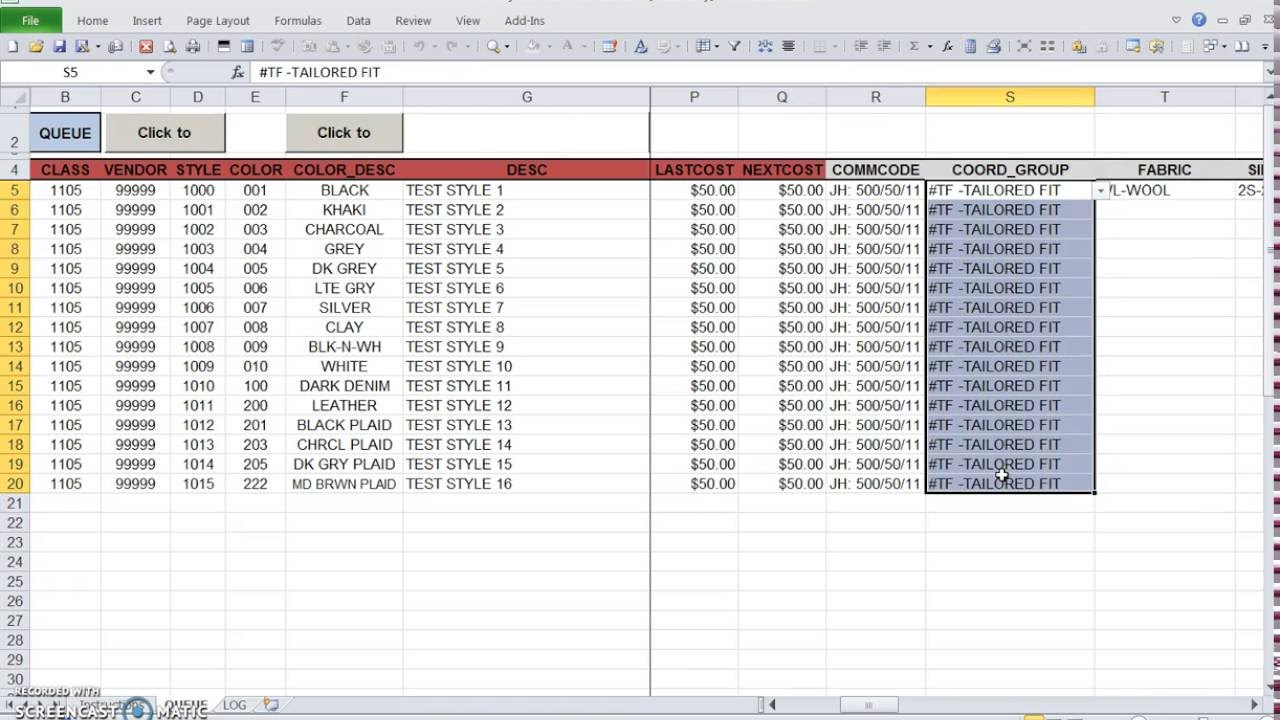The width and height of the screenshot is (1280, 720).
Task: Click the Select All corner box
Action: tap(15, 97)
